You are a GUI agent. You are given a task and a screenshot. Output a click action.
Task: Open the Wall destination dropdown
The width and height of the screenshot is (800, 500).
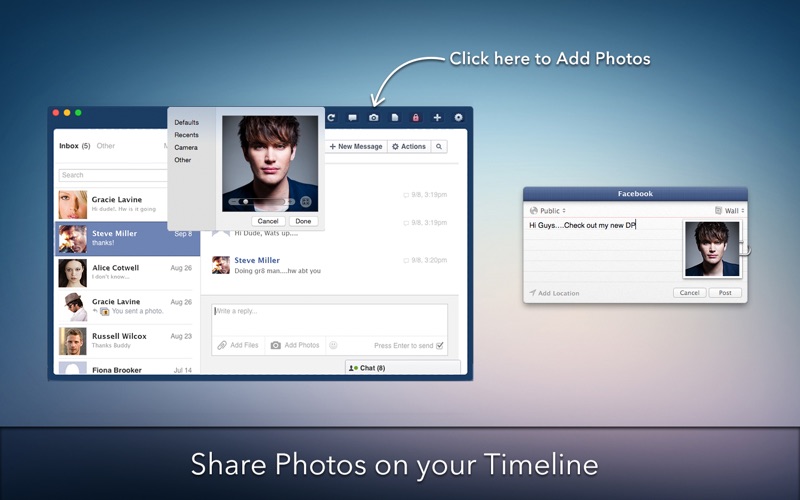coord(730,211)
